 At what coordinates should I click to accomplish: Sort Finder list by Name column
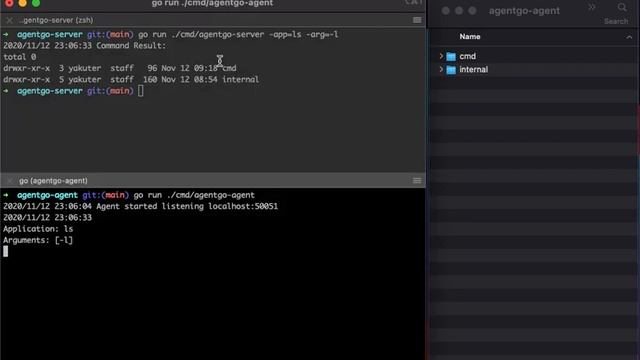[470, 37]
